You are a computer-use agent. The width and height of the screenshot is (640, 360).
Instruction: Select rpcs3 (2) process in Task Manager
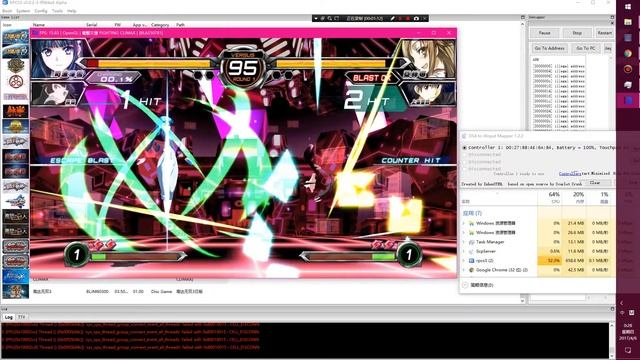click(x=538, y=260)
